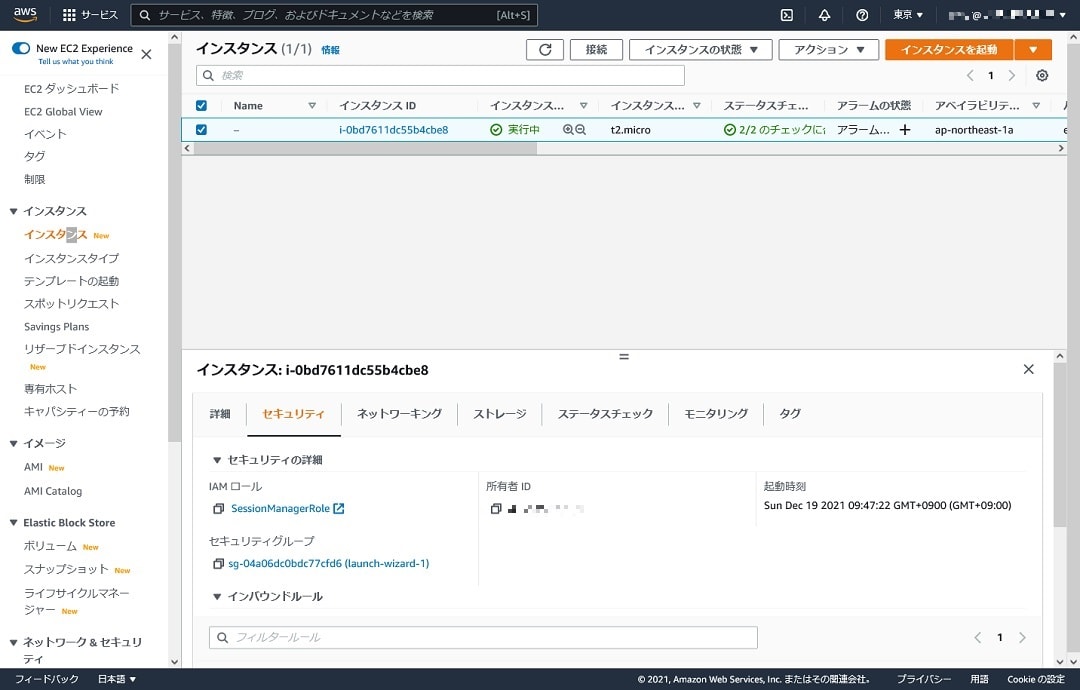The height and width of the screenshot is (690, 1080).
Task: Open AMI Catalog in sidebar
Action: (53, 491)
